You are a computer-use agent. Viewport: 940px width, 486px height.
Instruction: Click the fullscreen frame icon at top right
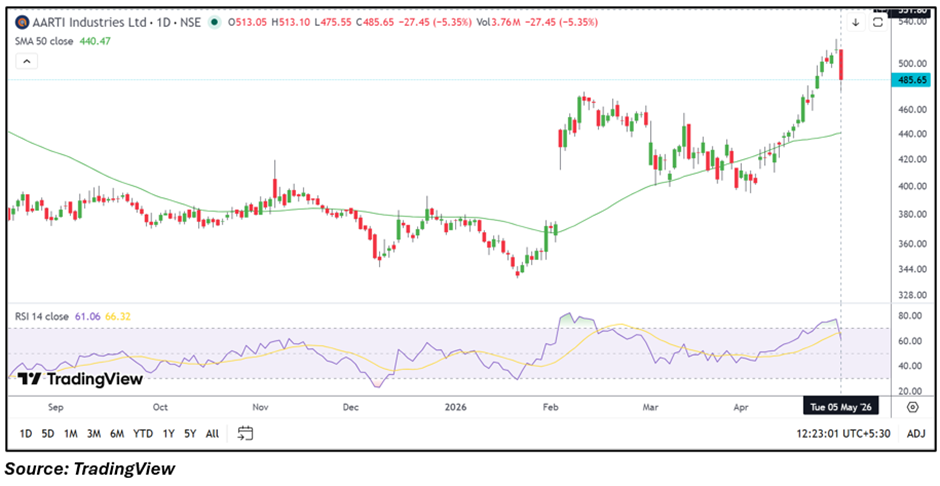click(878, 23)
